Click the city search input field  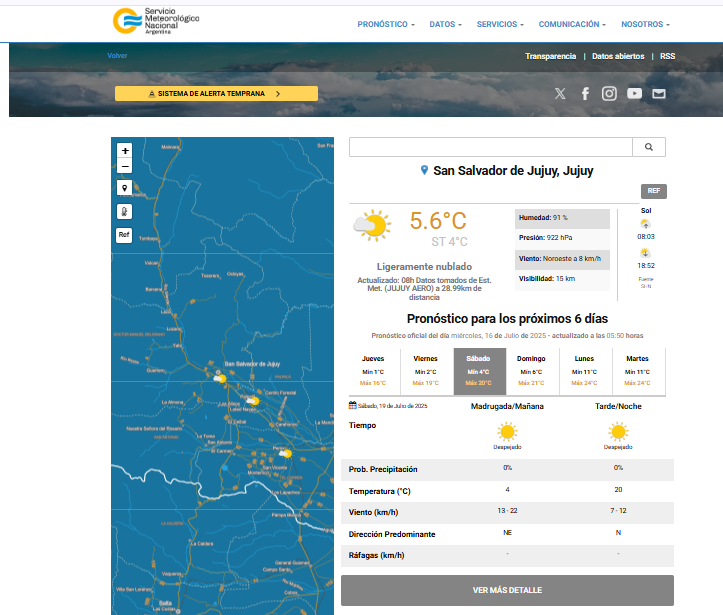490,147
